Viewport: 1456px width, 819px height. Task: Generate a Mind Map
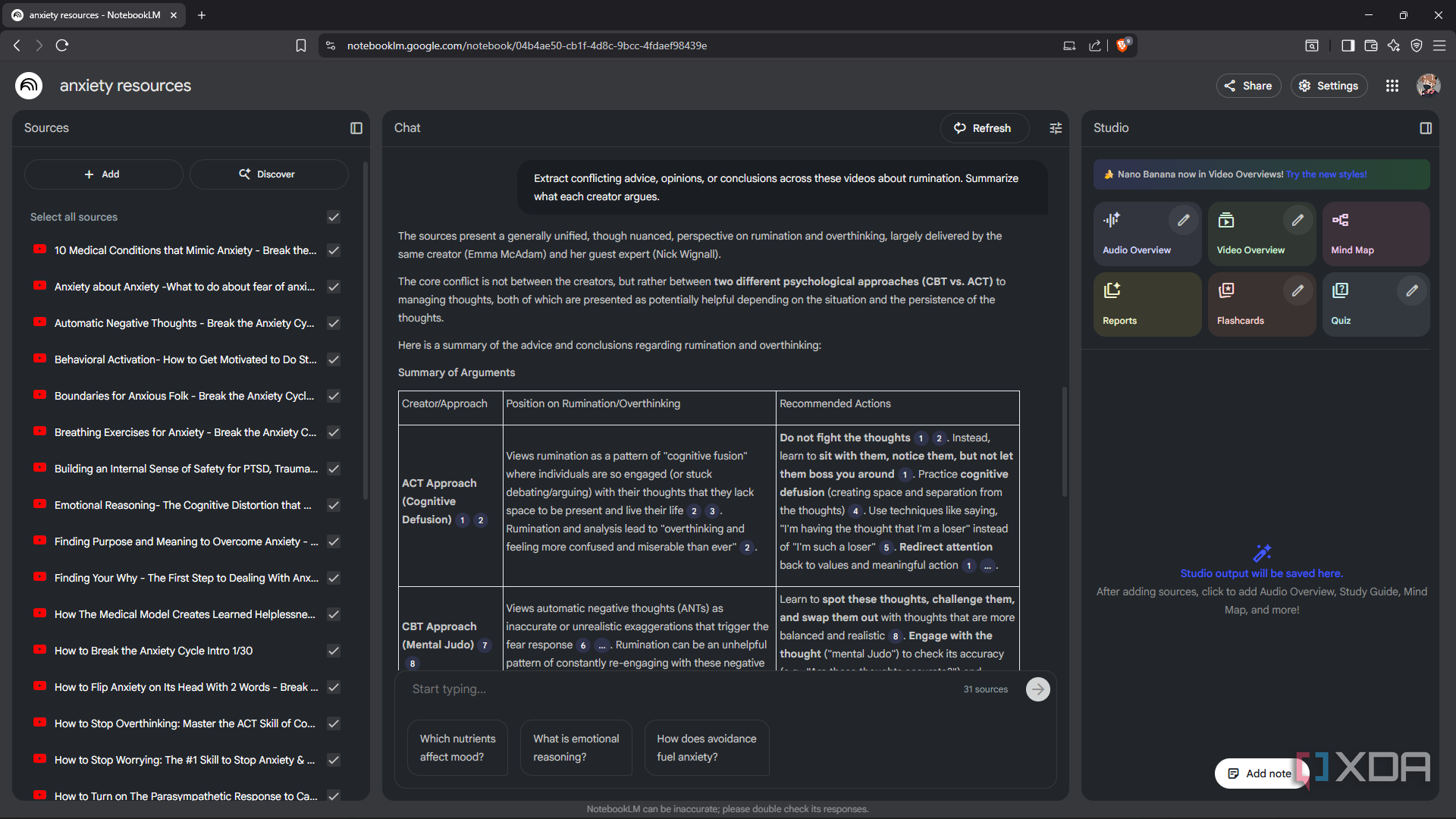click(1376, 234)
